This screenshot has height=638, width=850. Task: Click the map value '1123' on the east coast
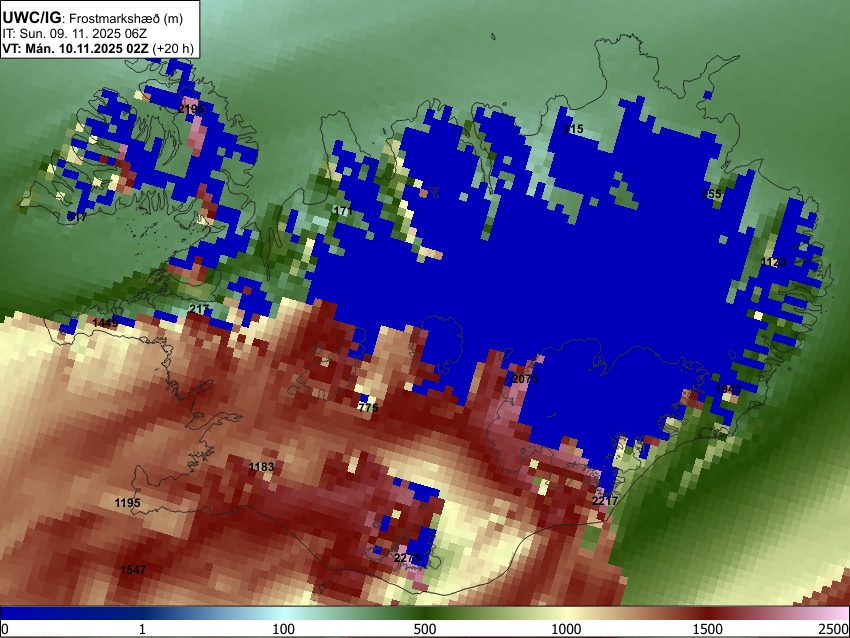tap(774, 262)
